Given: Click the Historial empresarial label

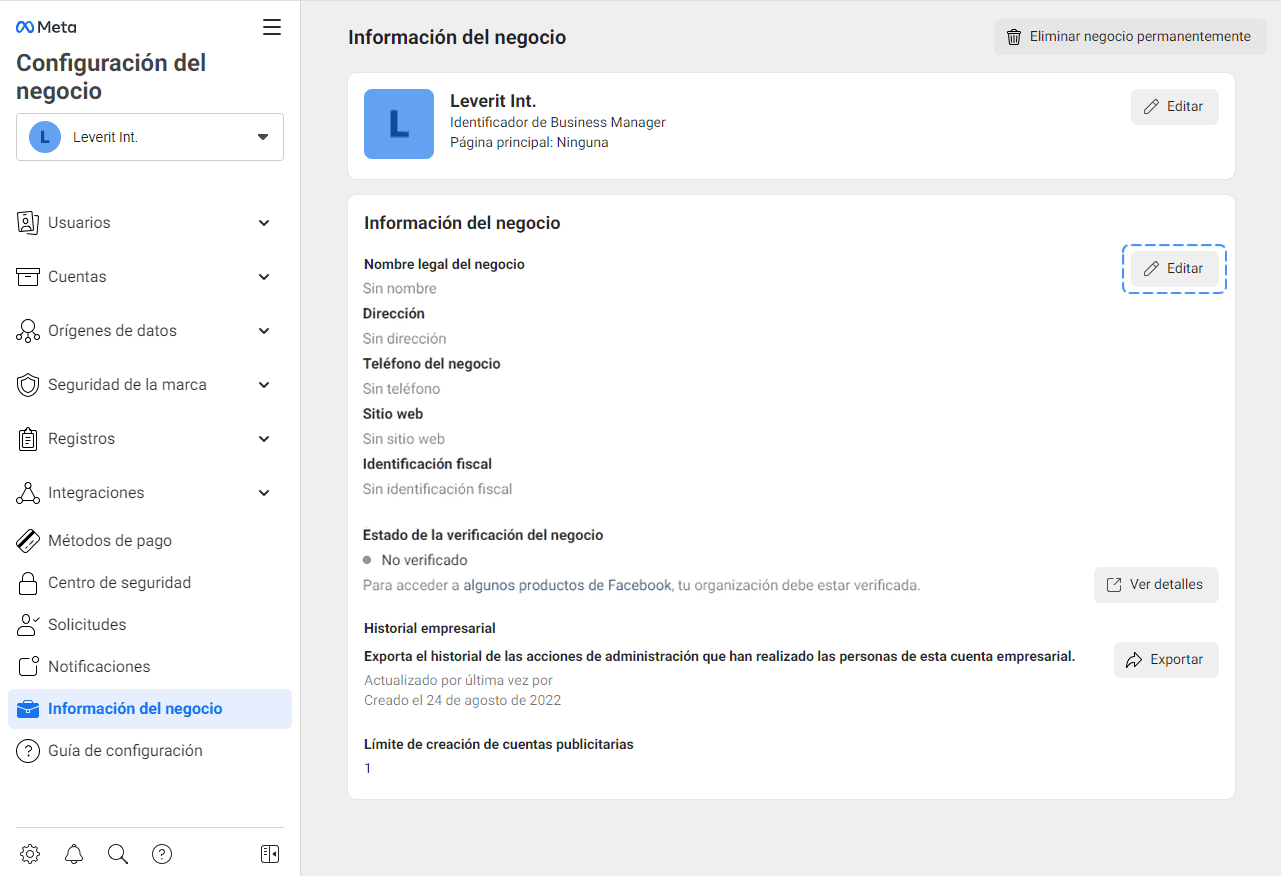Looking at the screenshot, I should tap(430, 629).
